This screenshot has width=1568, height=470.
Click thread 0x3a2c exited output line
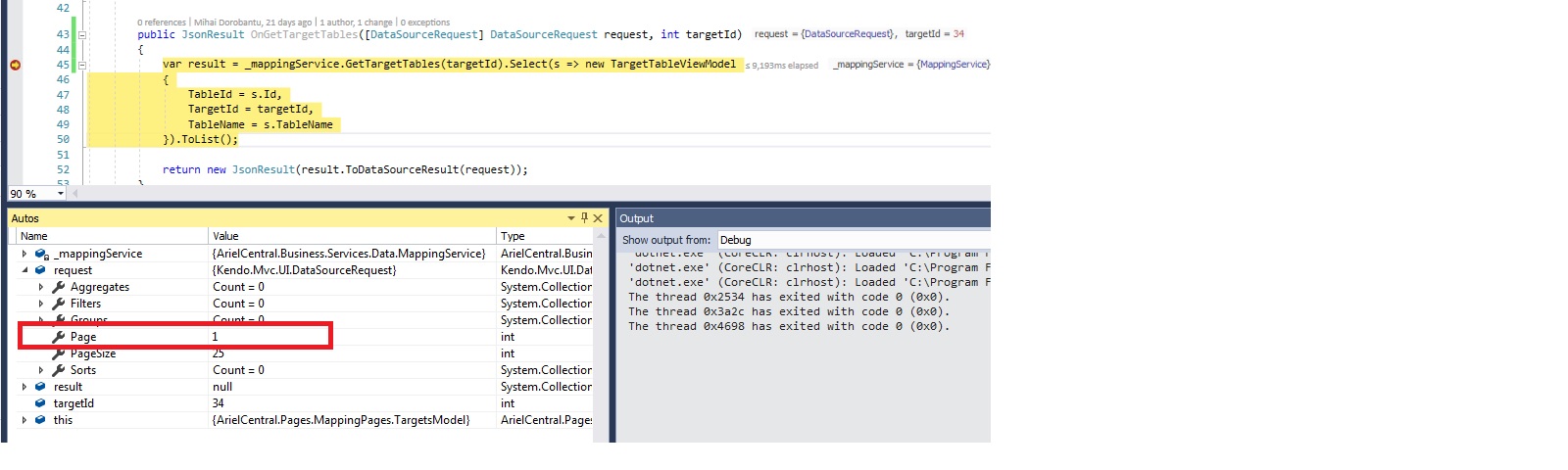[x=789, y=311]
